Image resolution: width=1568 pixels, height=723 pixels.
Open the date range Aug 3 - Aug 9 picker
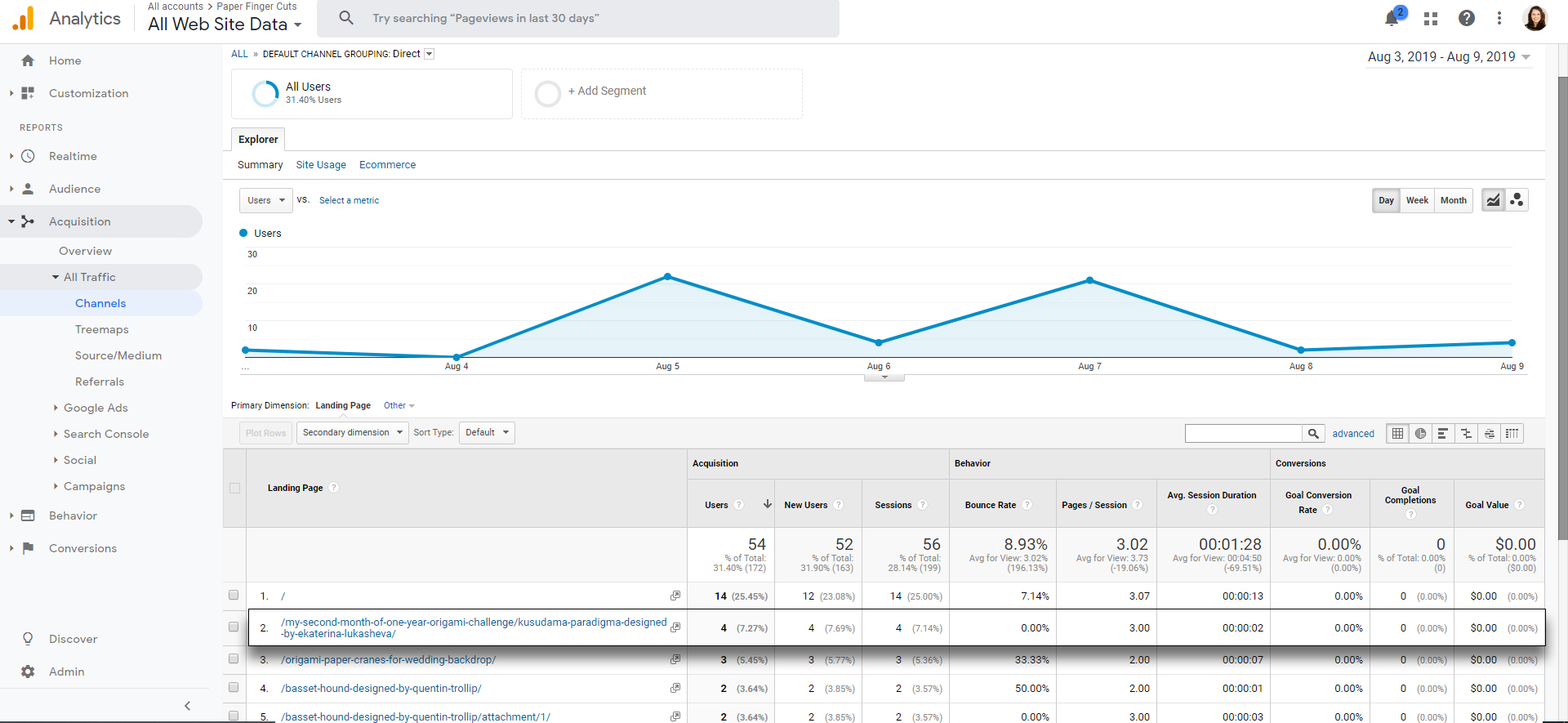pyautogui.click(x=1449, y=57)
